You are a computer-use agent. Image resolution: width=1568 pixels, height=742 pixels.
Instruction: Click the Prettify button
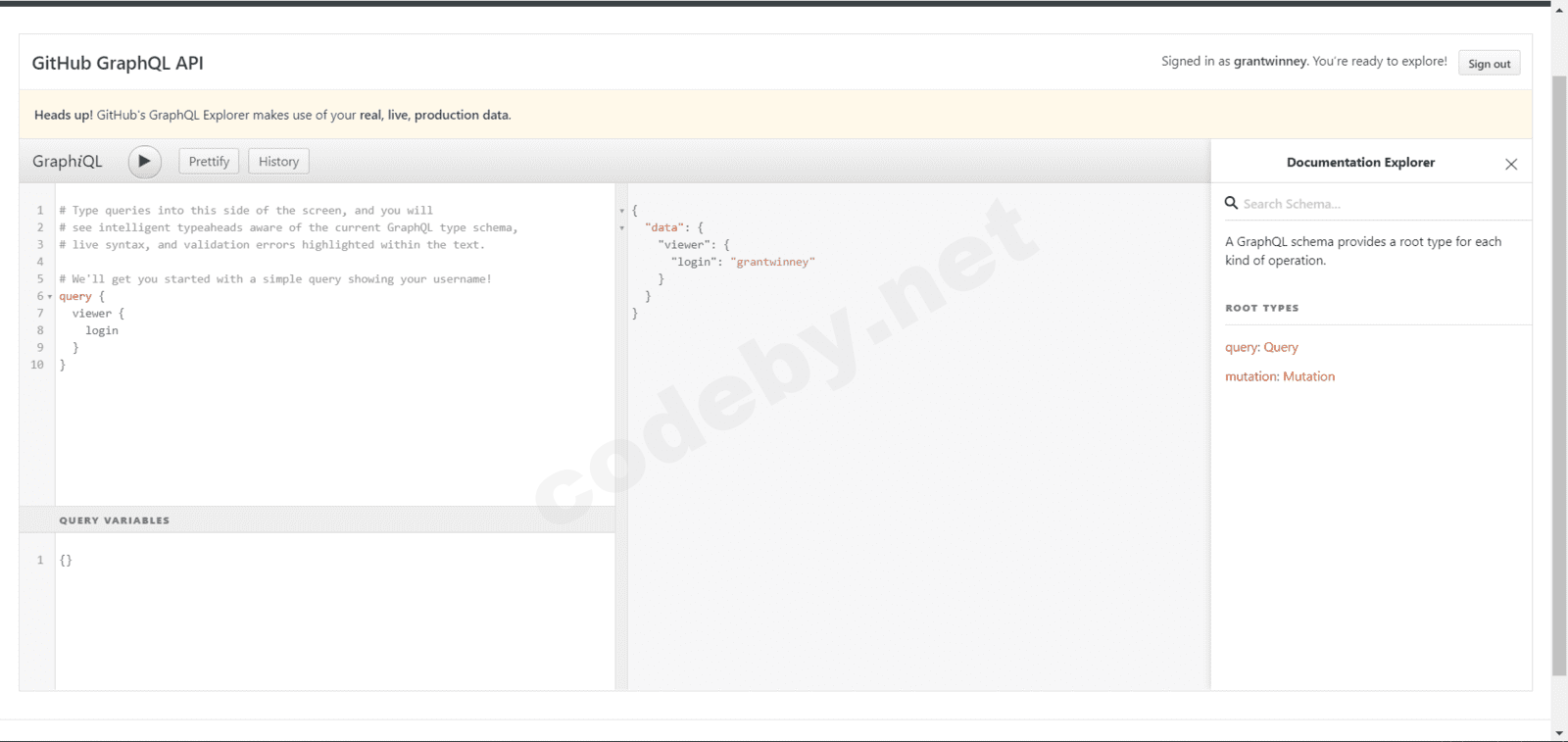tap(209, 162)
